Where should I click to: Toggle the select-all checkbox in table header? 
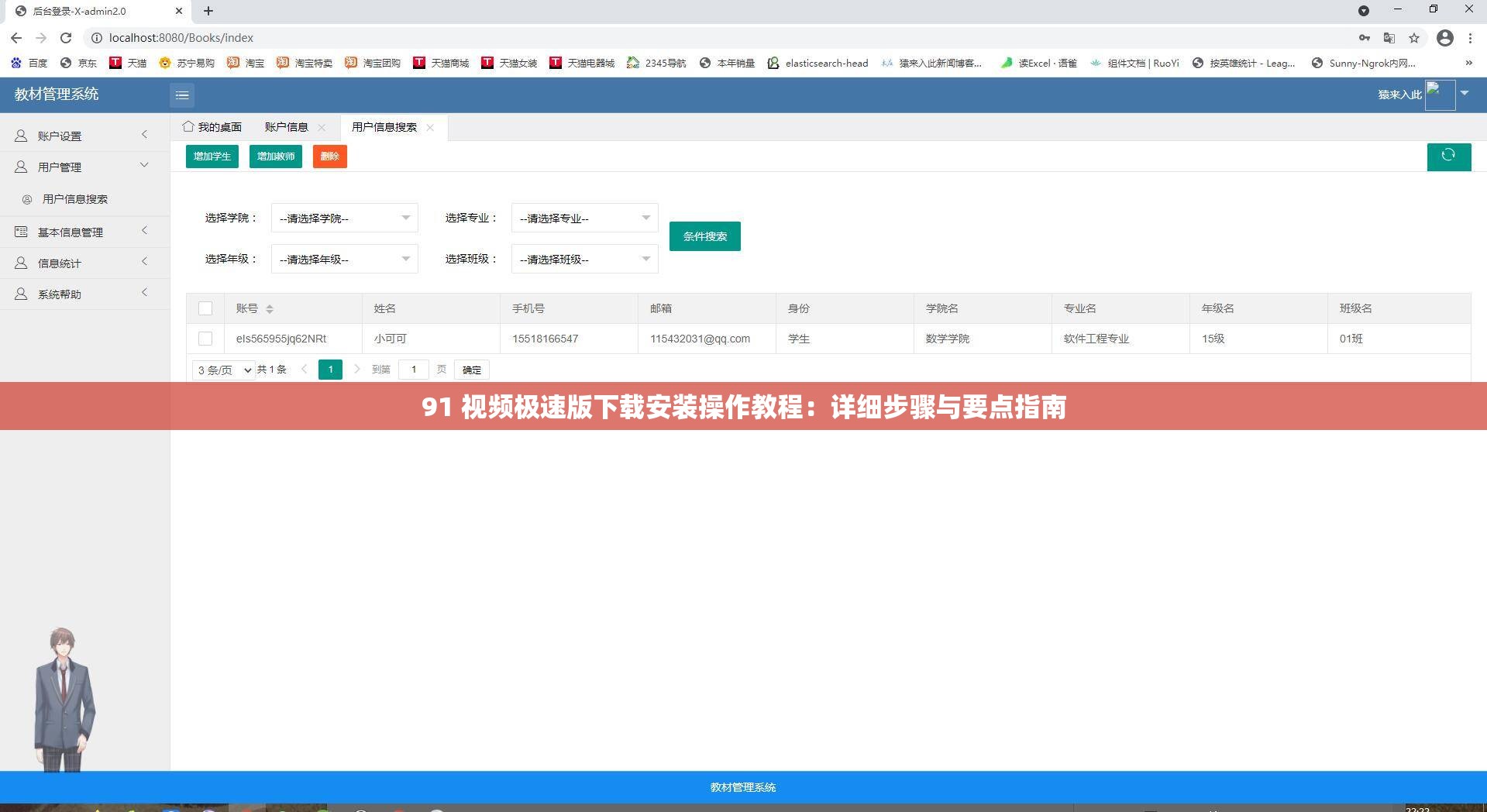205,308
